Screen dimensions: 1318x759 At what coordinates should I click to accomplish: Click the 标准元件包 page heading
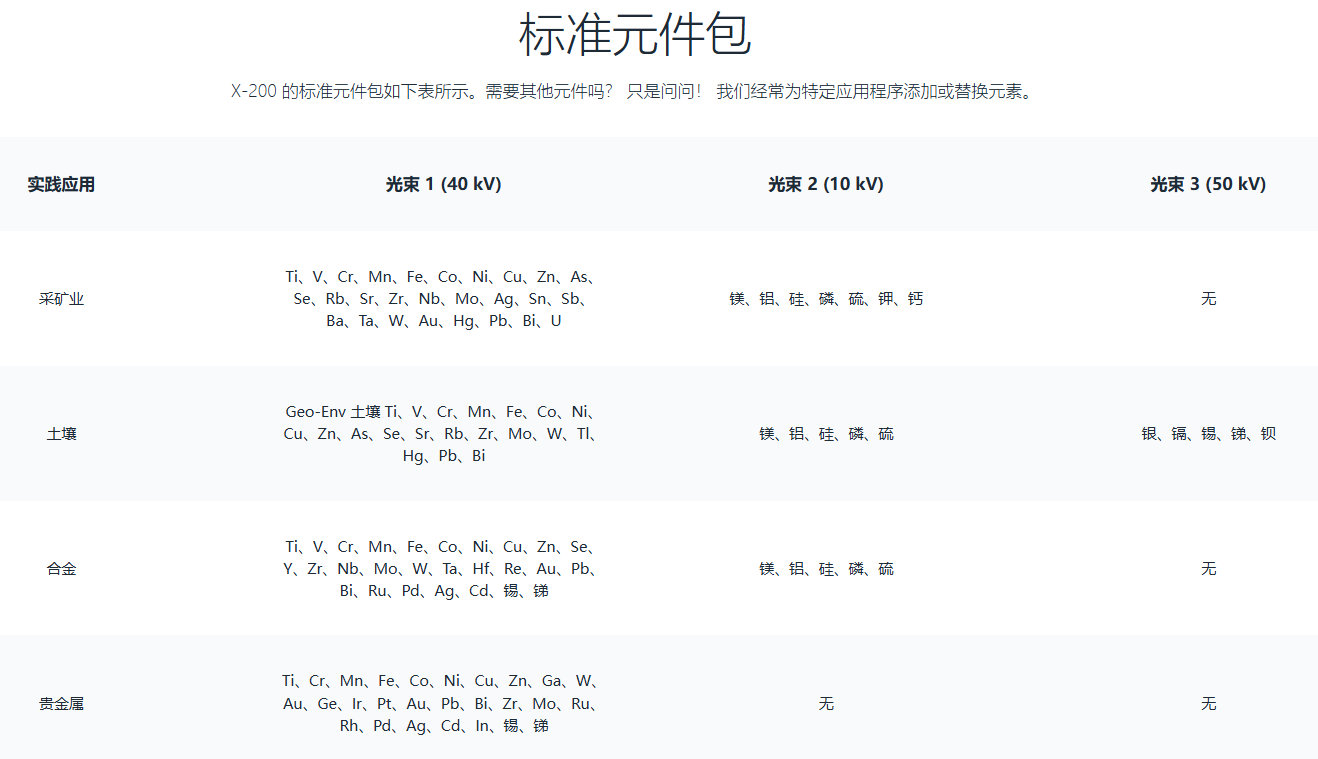(635, 36)
